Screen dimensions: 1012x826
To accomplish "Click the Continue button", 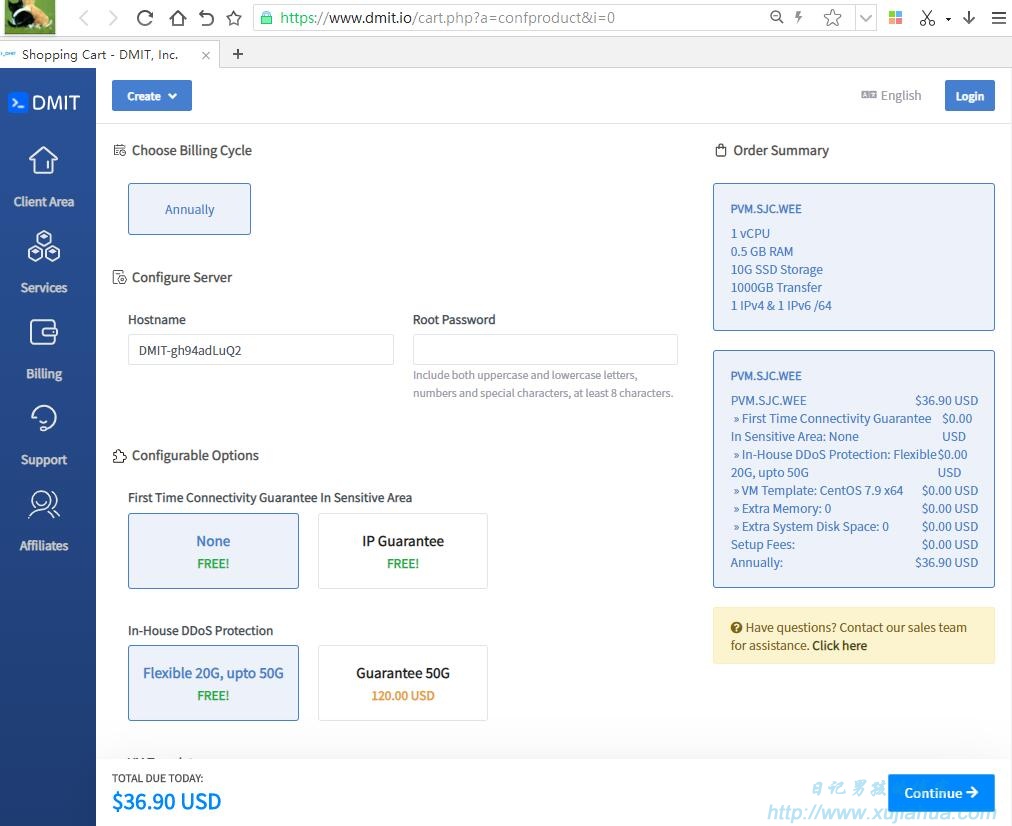I will point(941,792).
